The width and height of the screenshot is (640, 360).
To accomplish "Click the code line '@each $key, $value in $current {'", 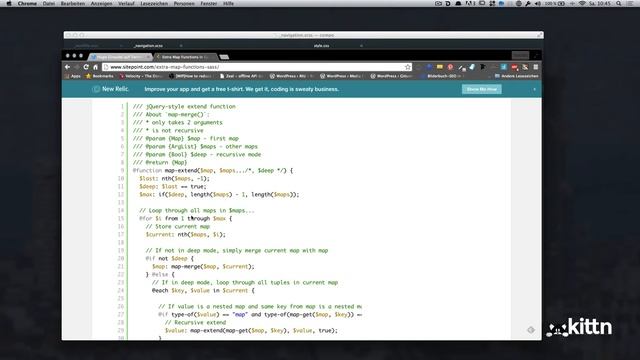I will pos(203,291).
